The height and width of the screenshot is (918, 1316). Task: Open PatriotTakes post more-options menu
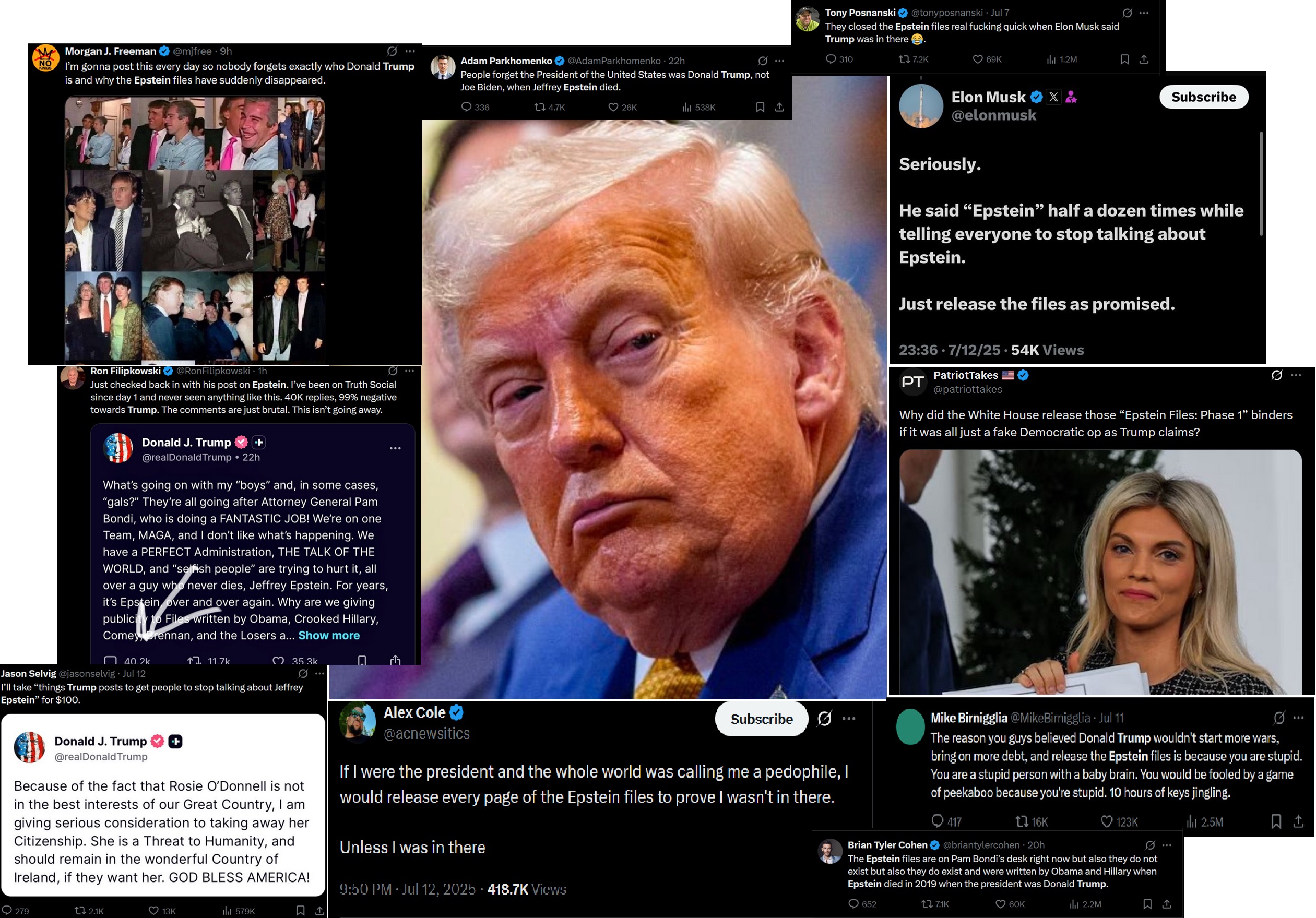tap(1296, 375)
